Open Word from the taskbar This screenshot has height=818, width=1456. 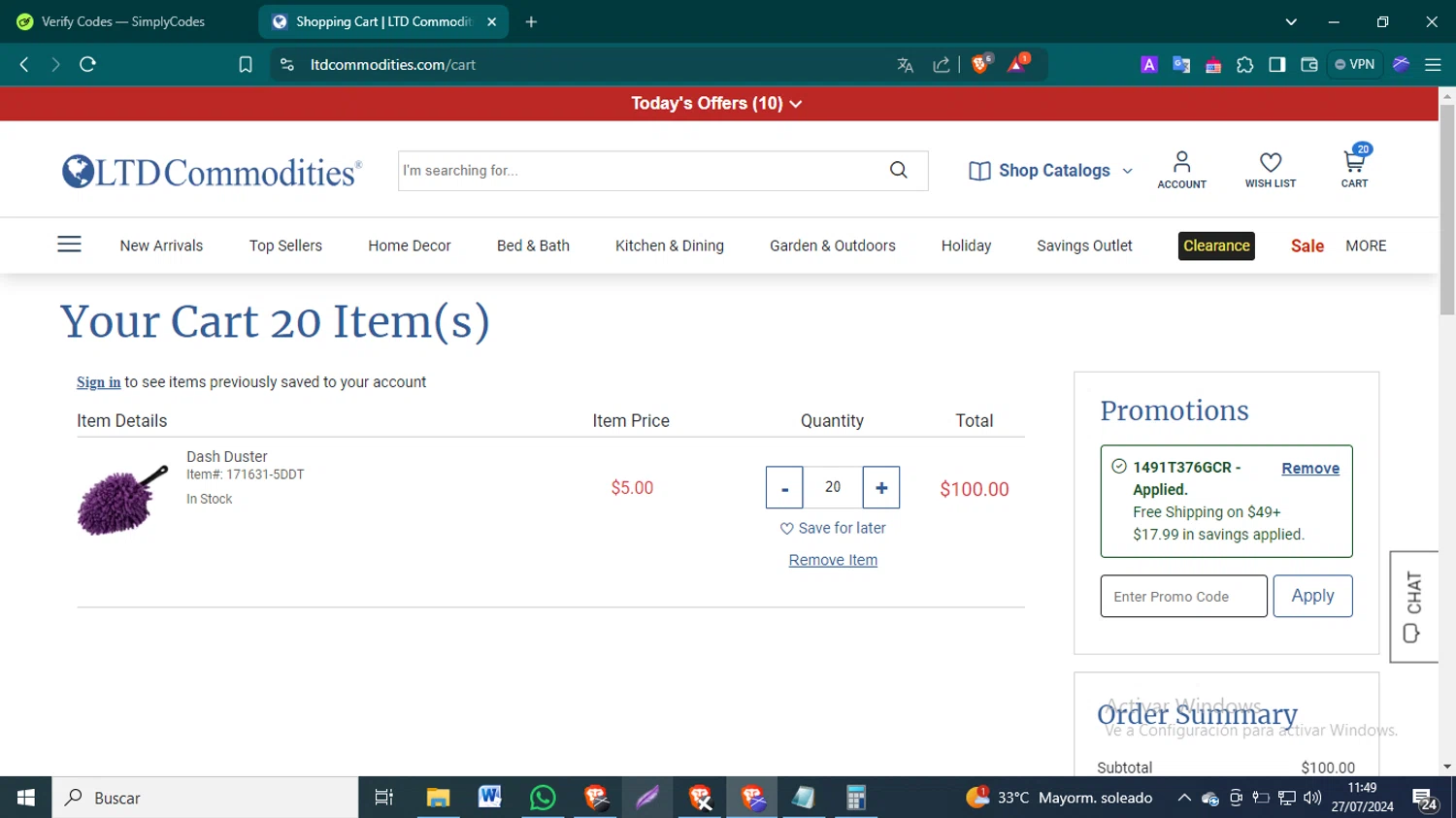click(490, 798)
